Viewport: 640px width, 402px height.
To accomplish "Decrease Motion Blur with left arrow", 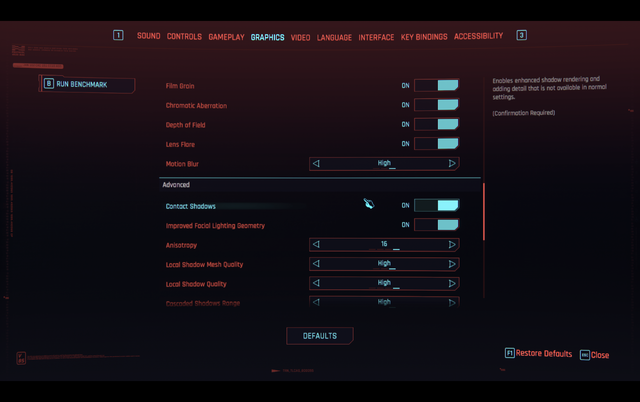I will (316, 164).
